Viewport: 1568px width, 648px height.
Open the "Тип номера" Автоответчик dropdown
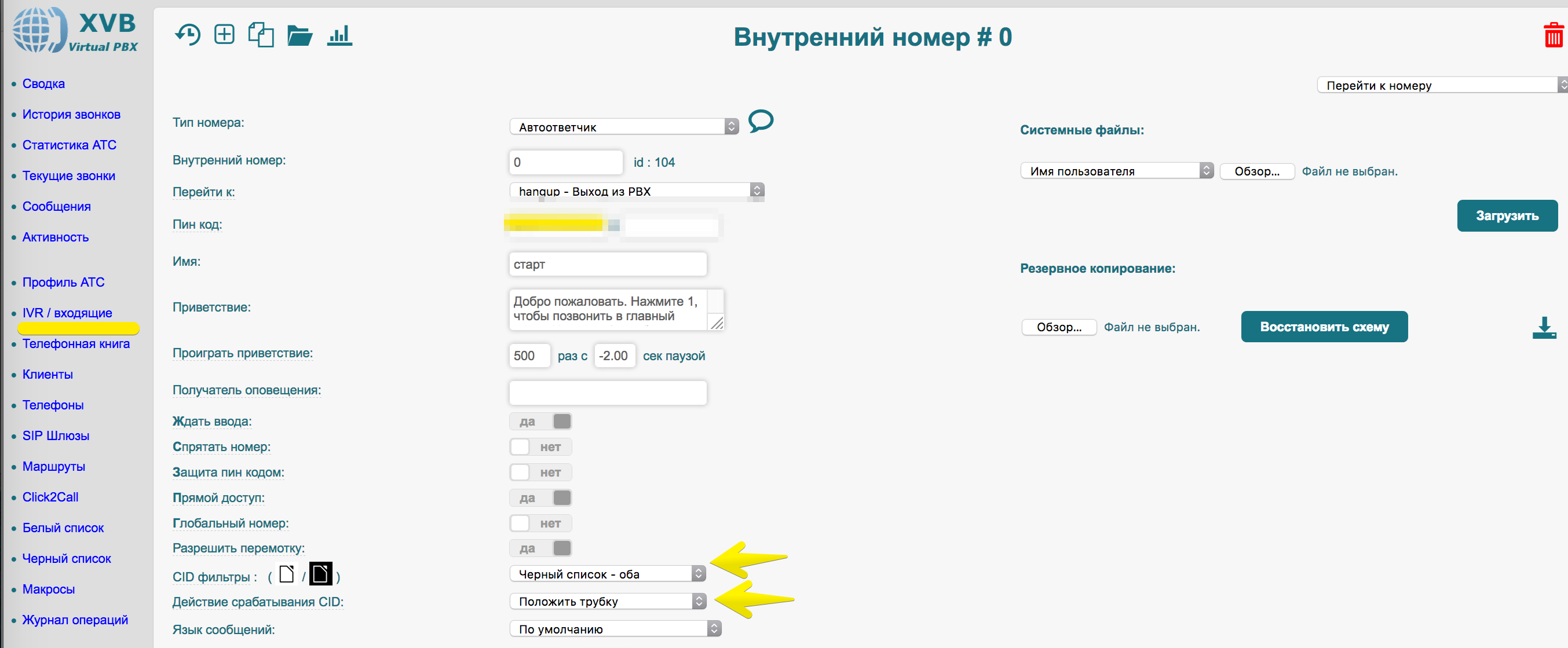[x=623, y=127]
